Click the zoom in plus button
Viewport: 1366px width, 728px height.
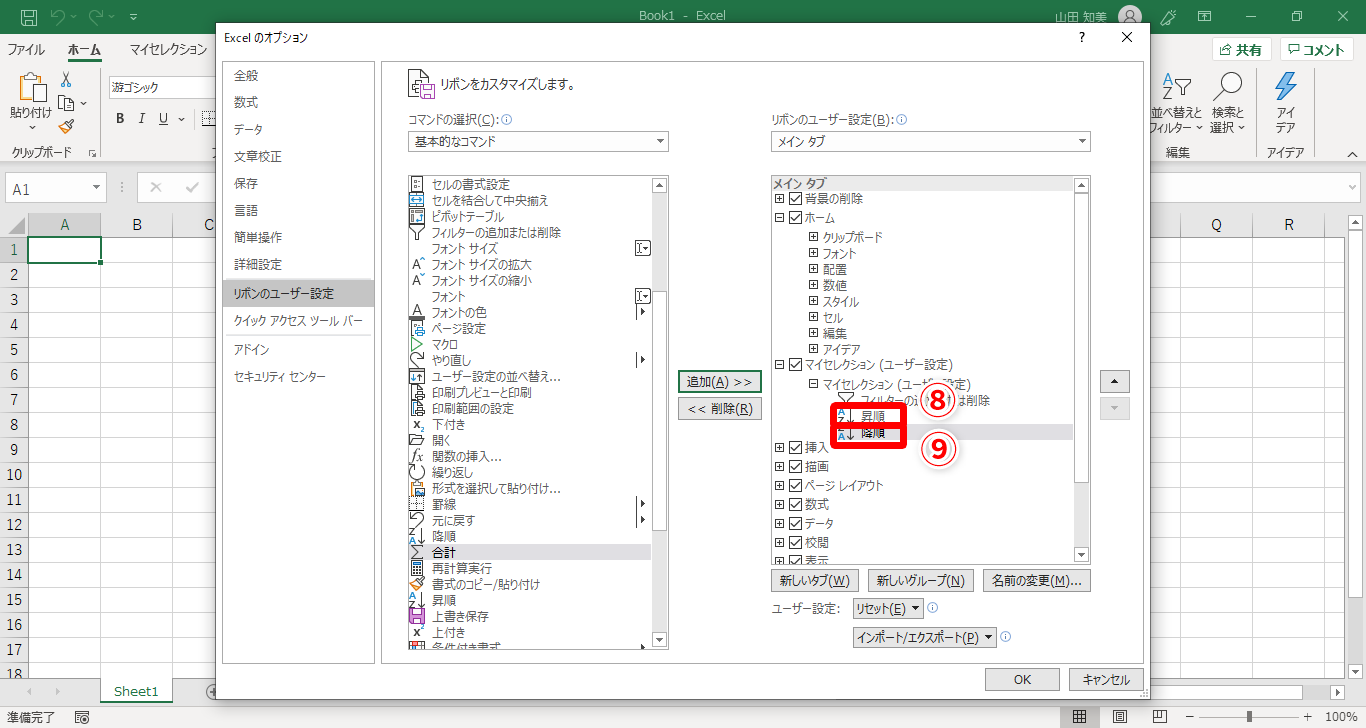click(1309, 717)
